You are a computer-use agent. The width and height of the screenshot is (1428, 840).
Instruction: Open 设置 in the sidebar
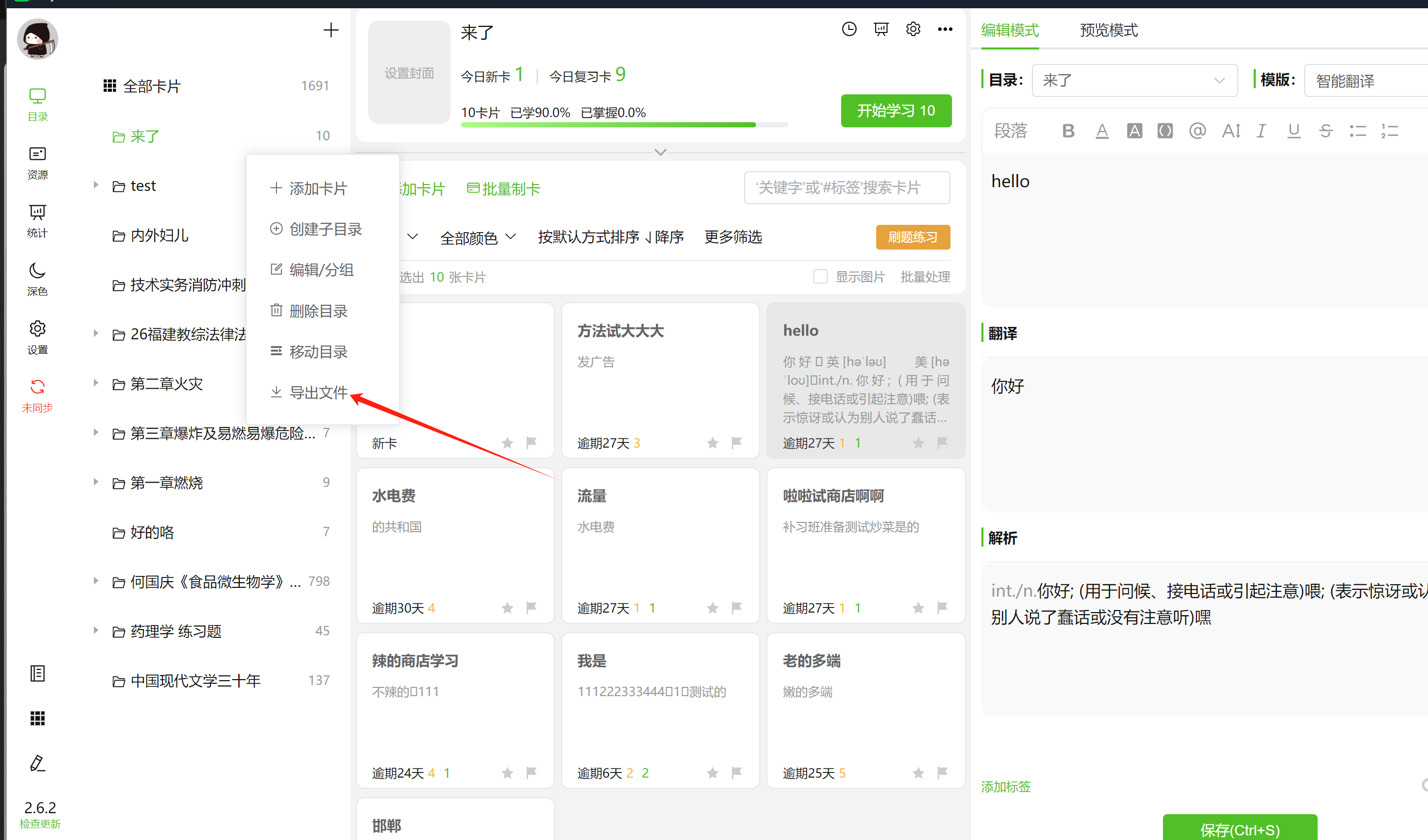click(x=38, y=338)
